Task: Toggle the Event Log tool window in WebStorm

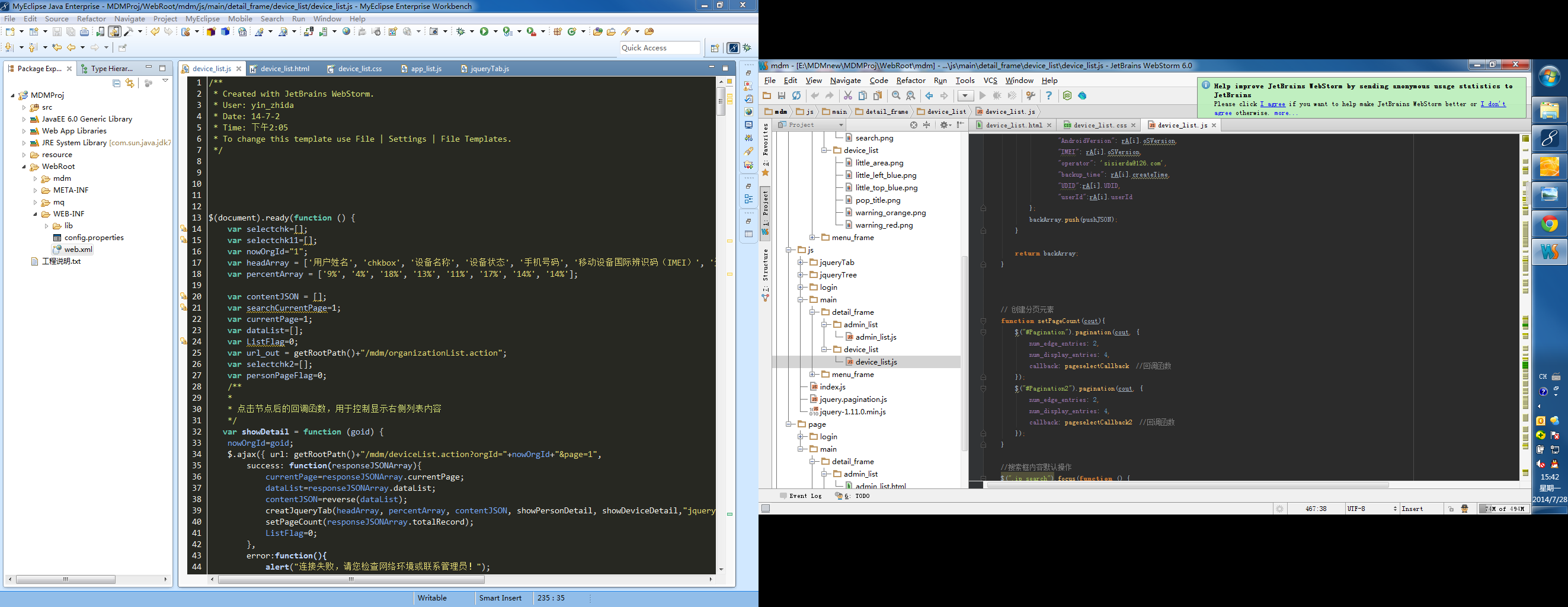Action: pyautogui.click(x=801, y=496)
